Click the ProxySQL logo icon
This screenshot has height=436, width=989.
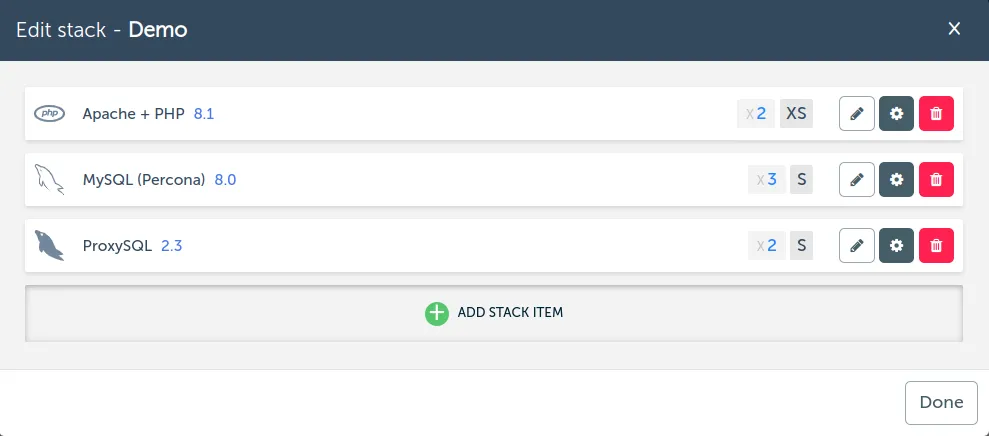click(x=49, y=246)
